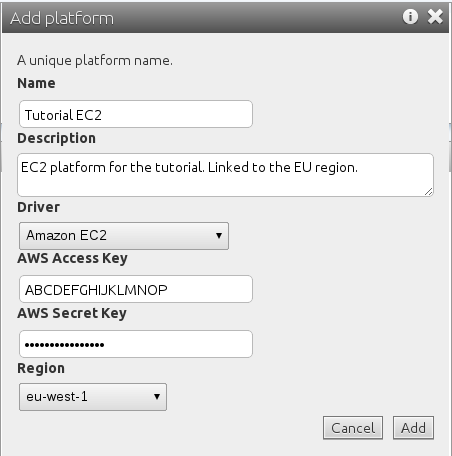Focus the AWS Access Key input

pos(136,289)
